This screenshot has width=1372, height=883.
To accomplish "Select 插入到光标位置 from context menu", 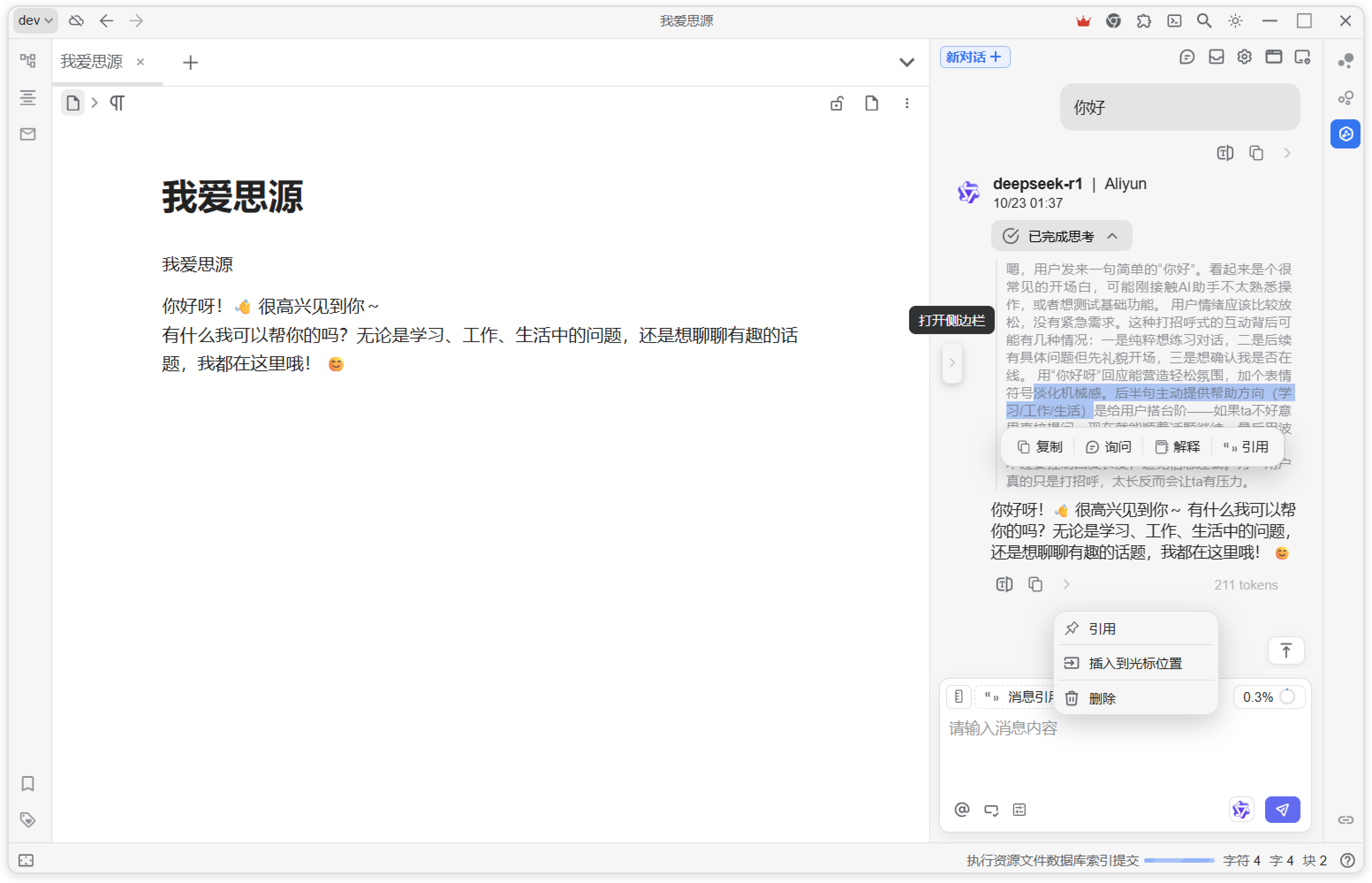I will 1135,663.
